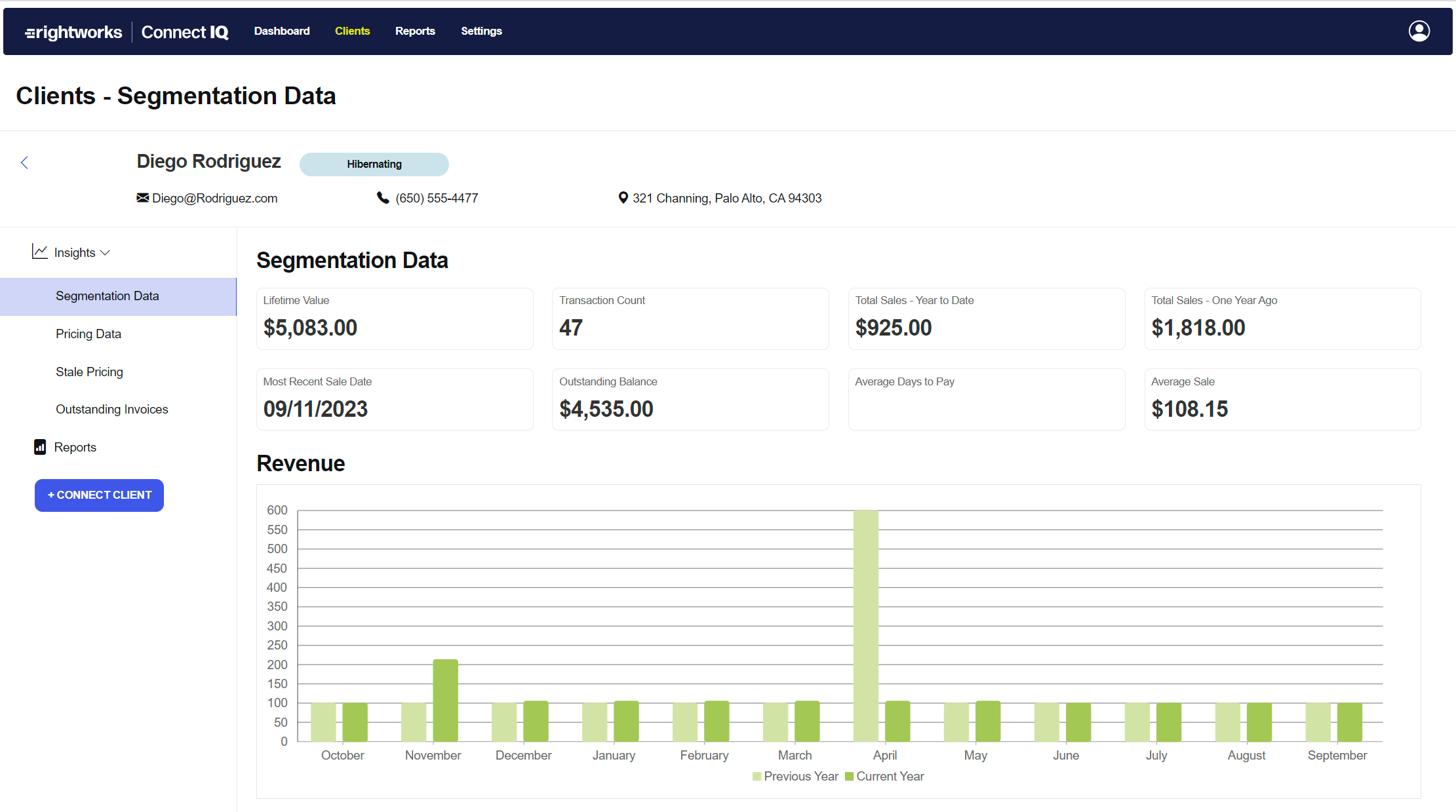Open Reports in the left sidebar
This screenshot has width=1456, height=812.
click(x=75, y=447)
